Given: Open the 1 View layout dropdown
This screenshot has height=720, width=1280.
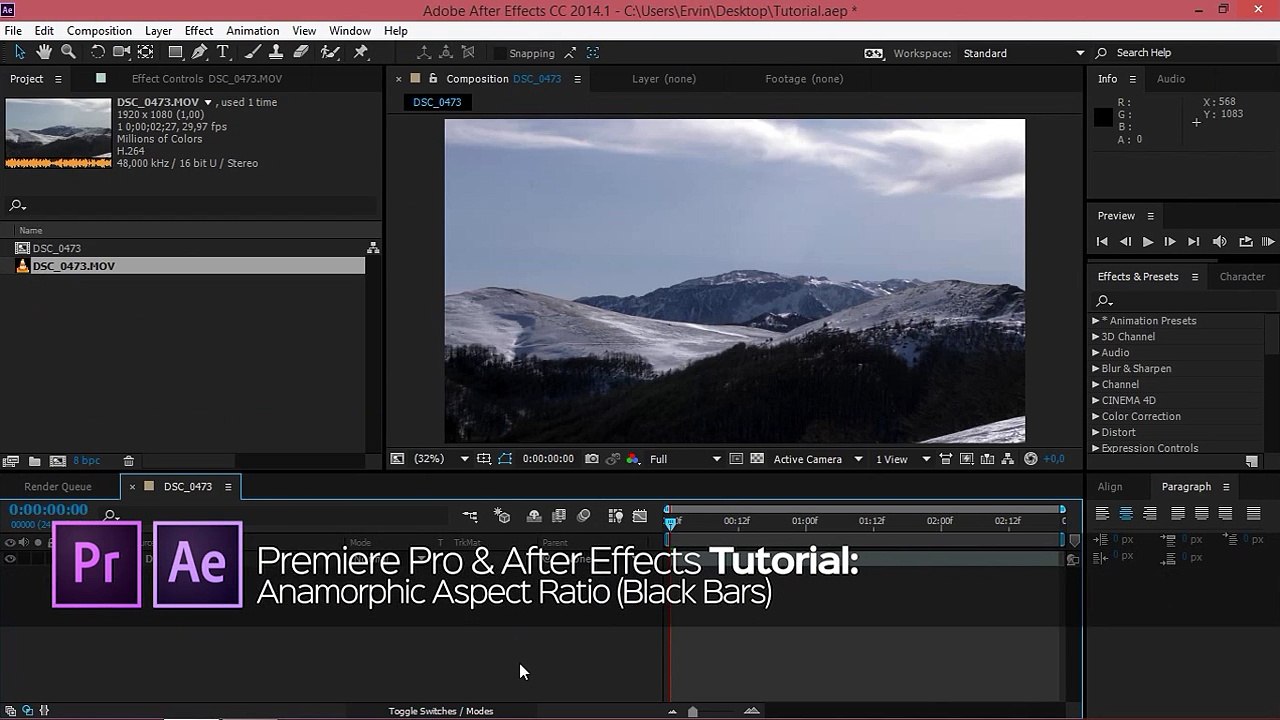Looking at the screenshot, I should tap(903, 459).
